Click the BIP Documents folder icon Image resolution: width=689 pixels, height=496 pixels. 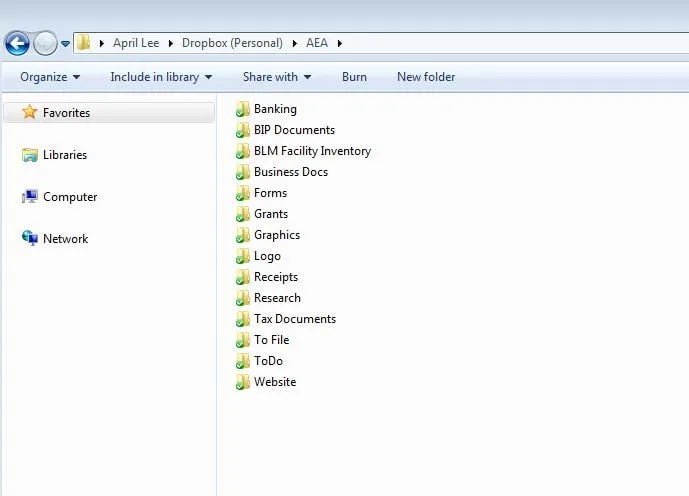coord(243,130)
